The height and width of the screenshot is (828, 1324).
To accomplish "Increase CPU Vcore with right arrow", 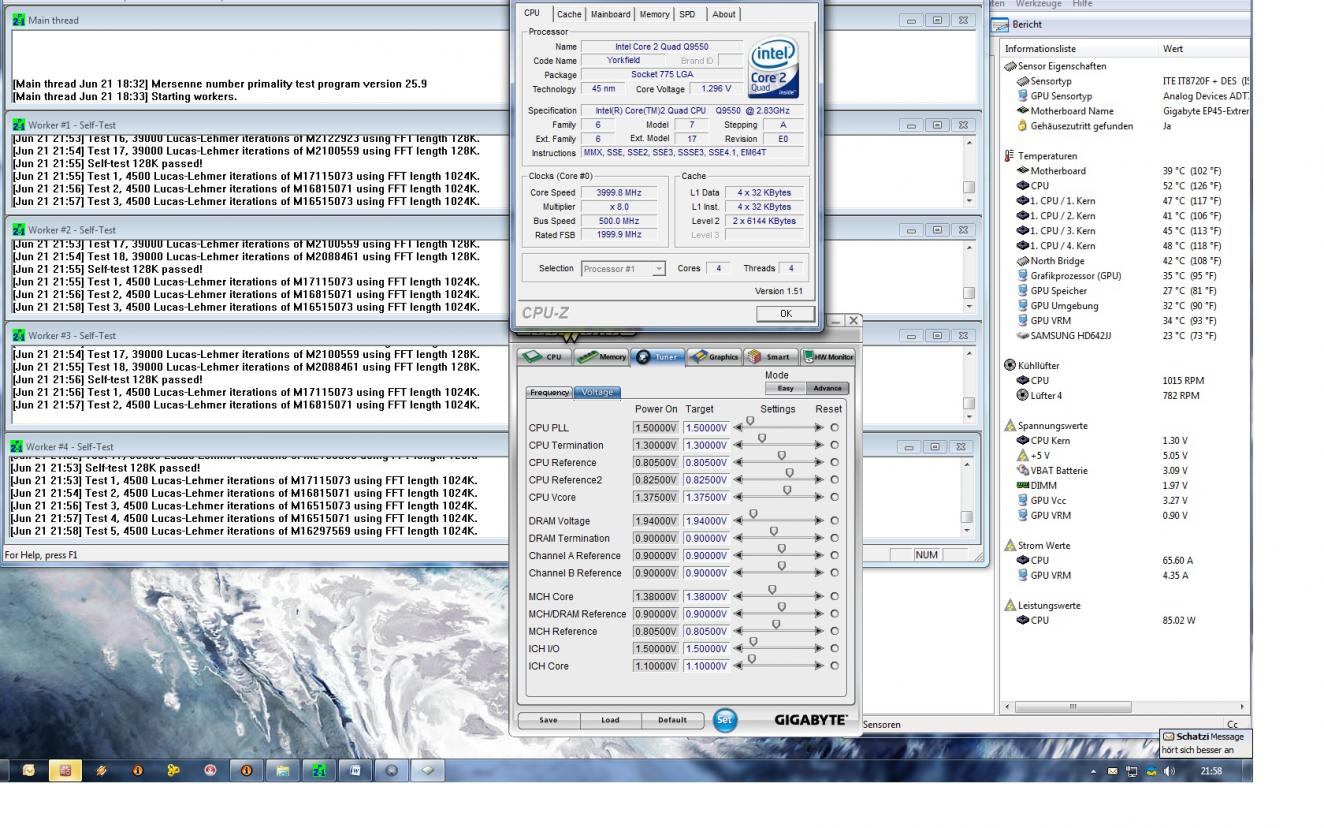I will click(x=819, y=497).
